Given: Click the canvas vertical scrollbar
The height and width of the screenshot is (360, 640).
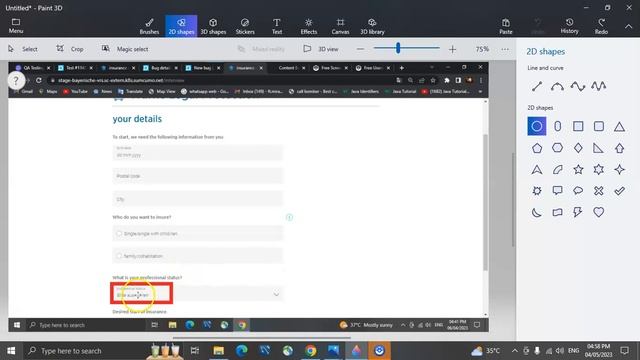Looking at the screenshot, I should tap(513, 199).
